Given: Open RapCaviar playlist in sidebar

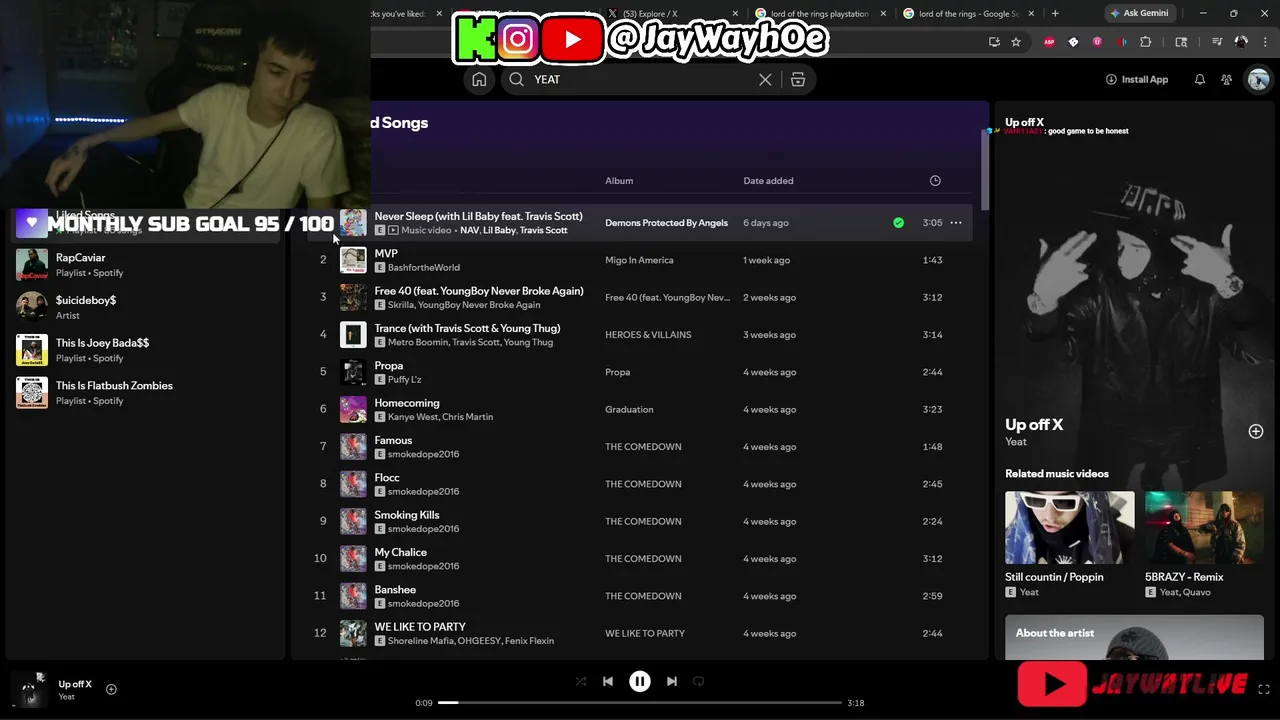Looking at the screenshot, I should pyautogui.click(x=145, y=265).
